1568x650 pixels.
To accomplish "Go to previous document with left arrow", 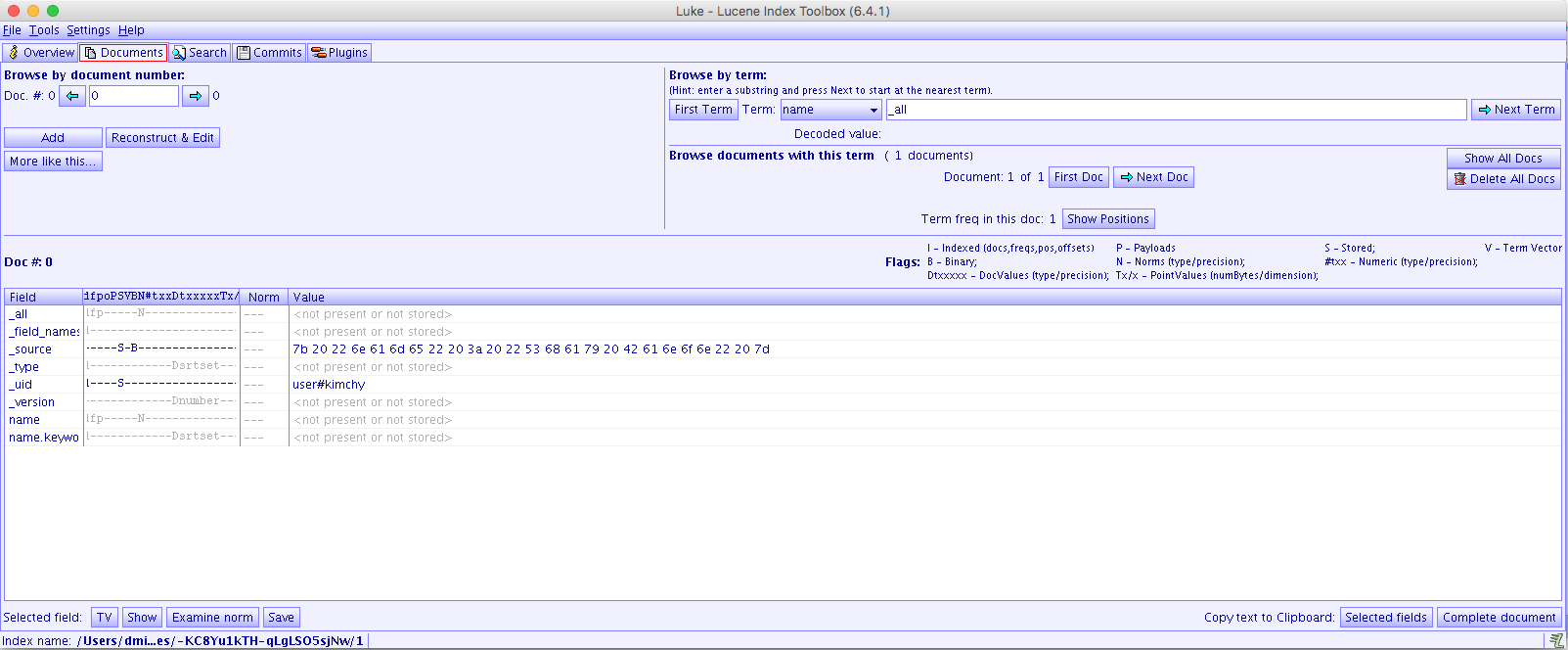I will pyautogui.click(x=72, y=96).
